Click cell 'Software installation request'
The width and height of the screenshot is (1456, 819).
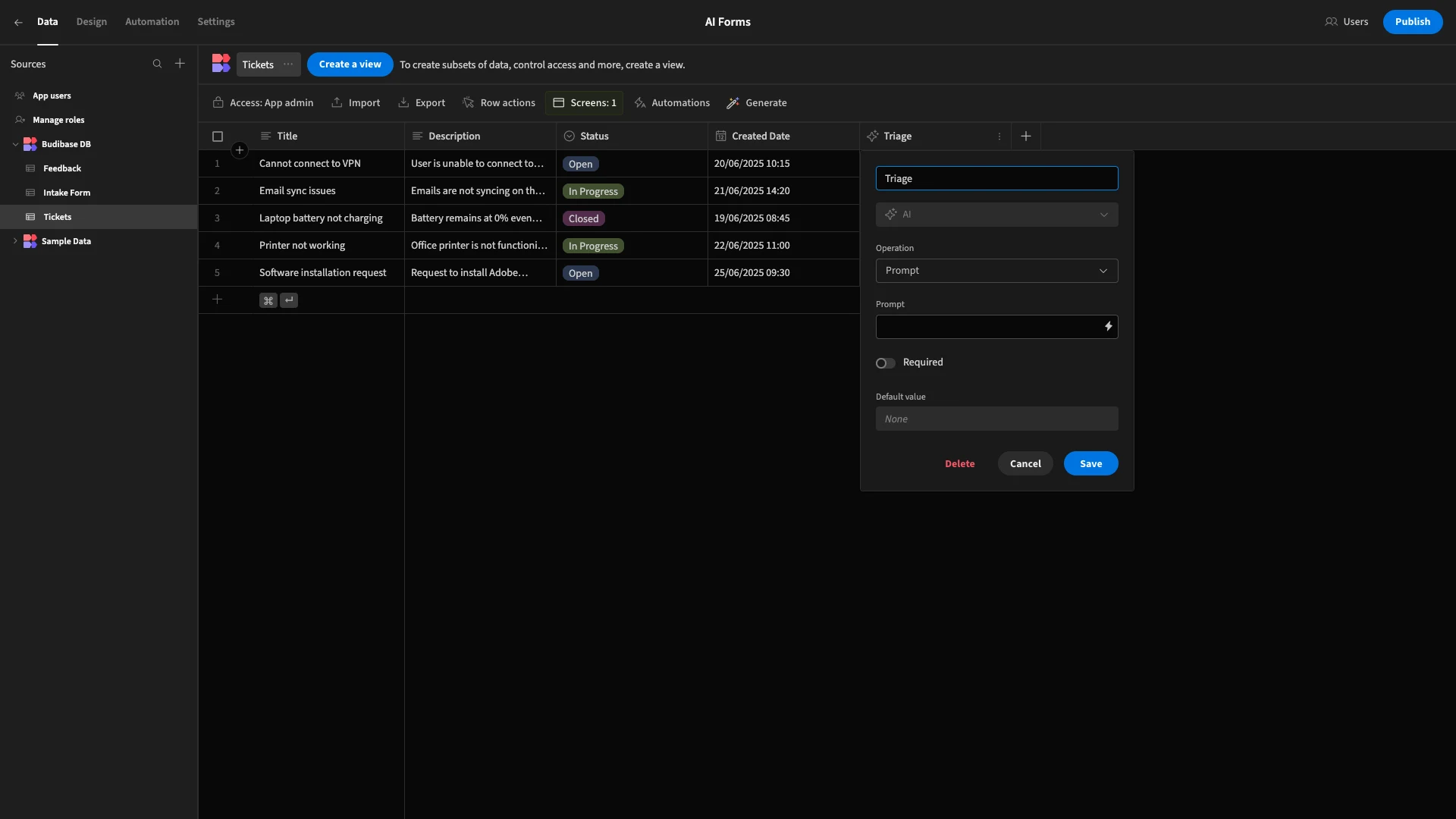pos(328,273)
